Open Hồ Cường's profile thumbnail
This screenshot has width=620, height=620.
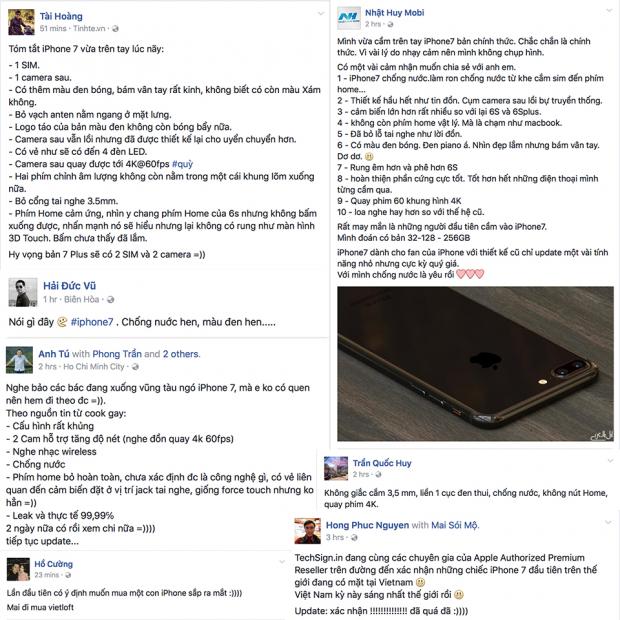click(18, 569)
